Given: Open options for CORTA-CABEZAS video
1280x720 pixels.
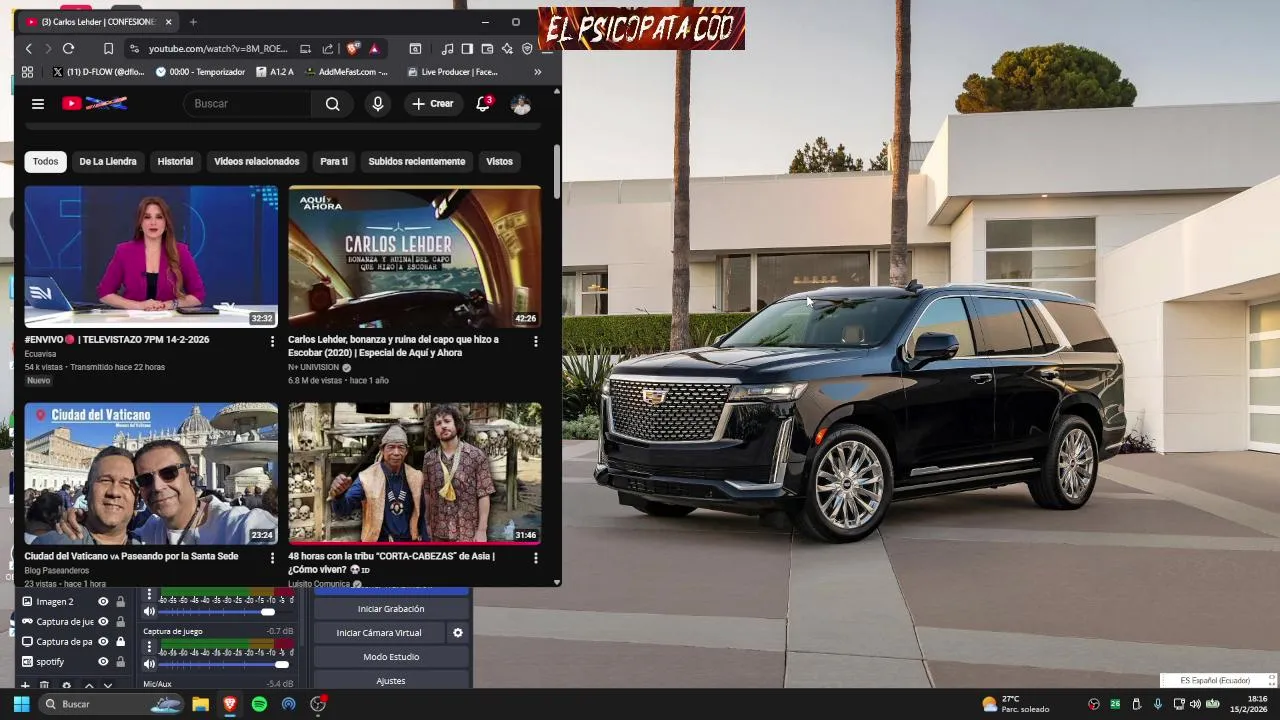Looking at the screenshot, I should pos(535,558).
